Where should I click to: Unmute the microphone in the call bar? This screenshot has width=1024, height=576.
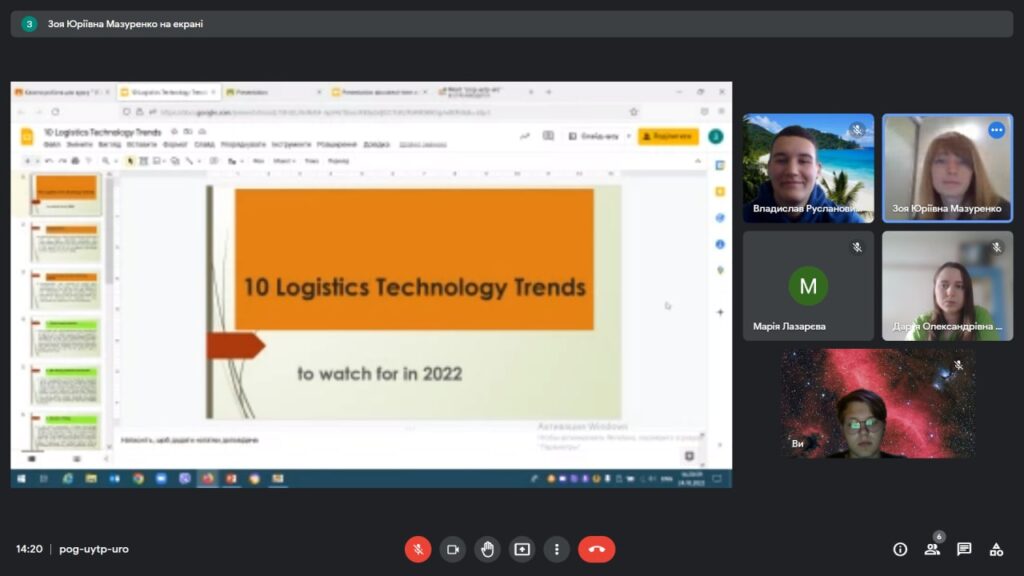[418, 549]
